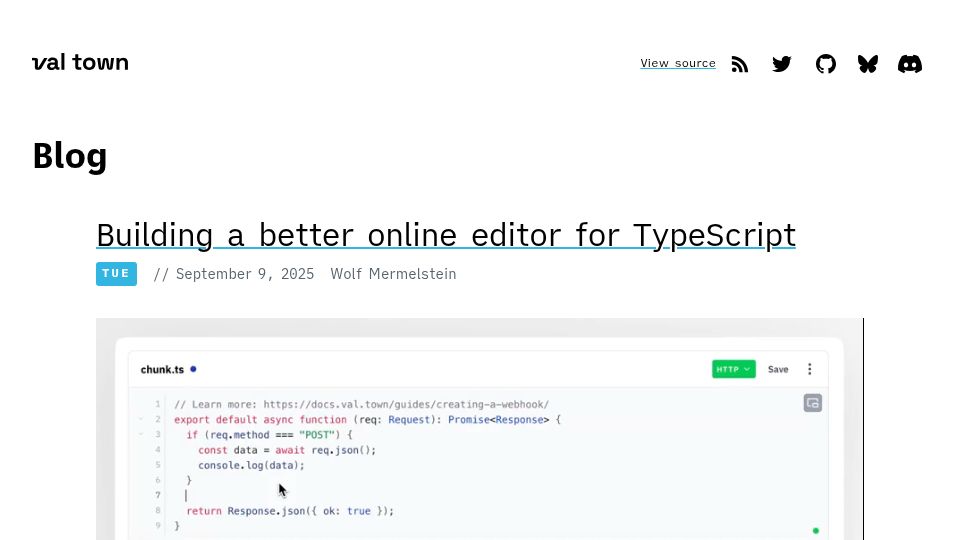This screenshot has width=960, height=540.
Task: Open the Bluesky butterfly icon link
Action: click(x=868, y=64)
